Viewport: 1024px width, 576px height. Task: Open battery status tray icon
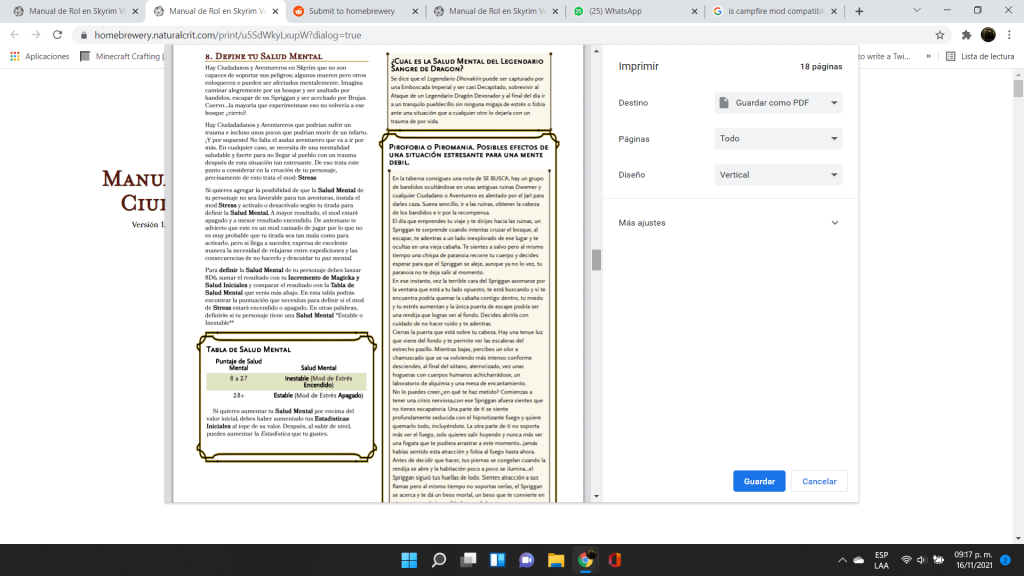click(x=938, y=560)
